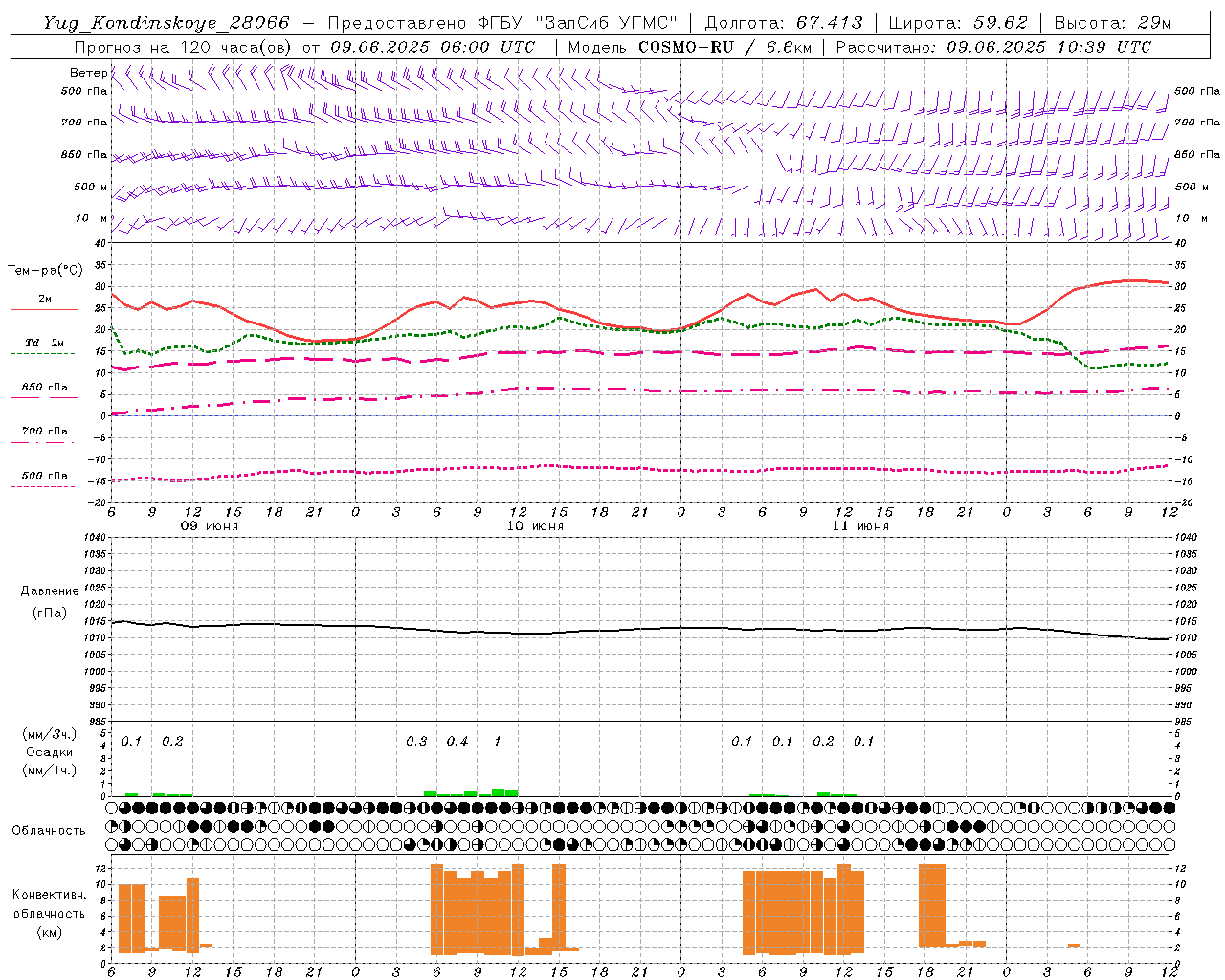Viewport: 1225px width, 980px height.
Task: Click the station title Yug_Kondinskoye_28066
Action: (x=167, y=23)
